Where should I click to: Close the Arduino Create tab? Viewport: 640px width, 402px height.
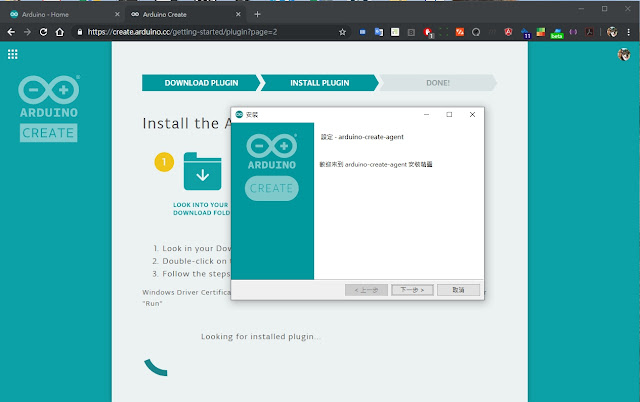pos(238,14)
